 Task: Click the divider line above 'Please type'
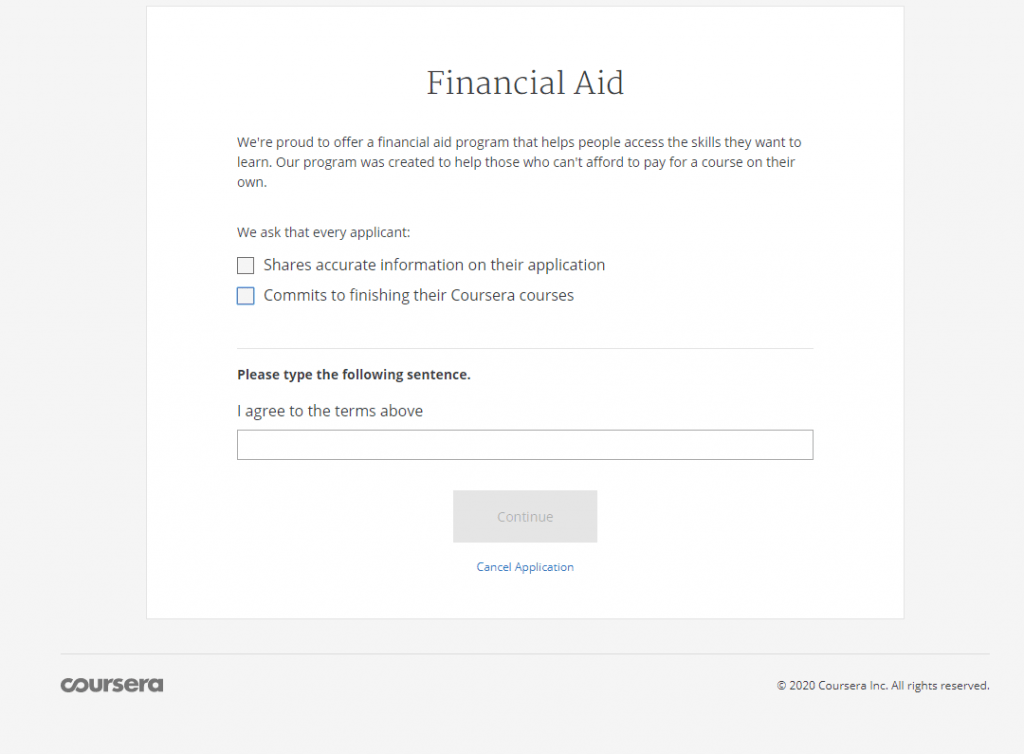(525, 349)
